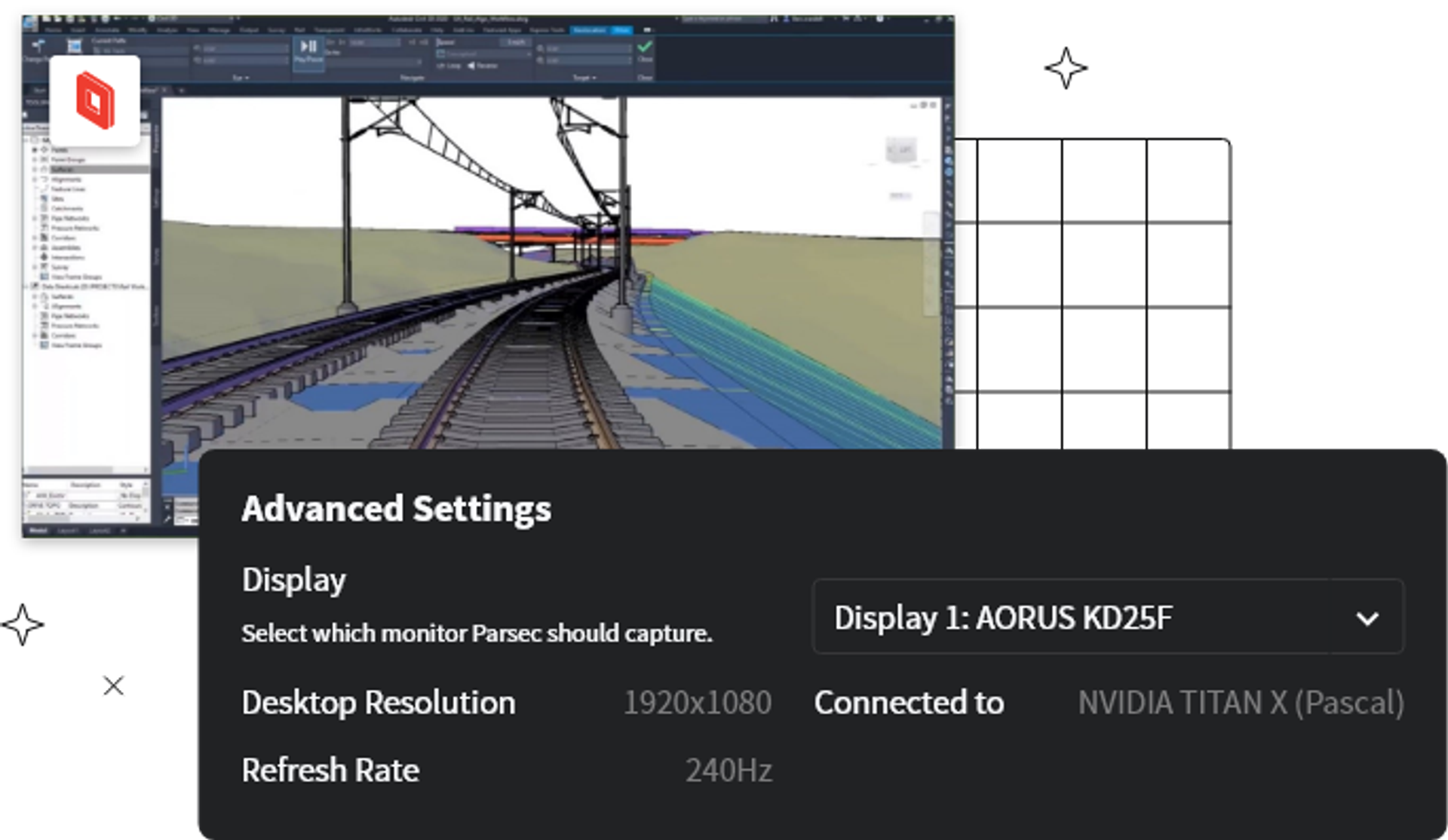The image size is (1448, 840).
Task: Click the Desktop Resolution label
Action: (379, 703)
